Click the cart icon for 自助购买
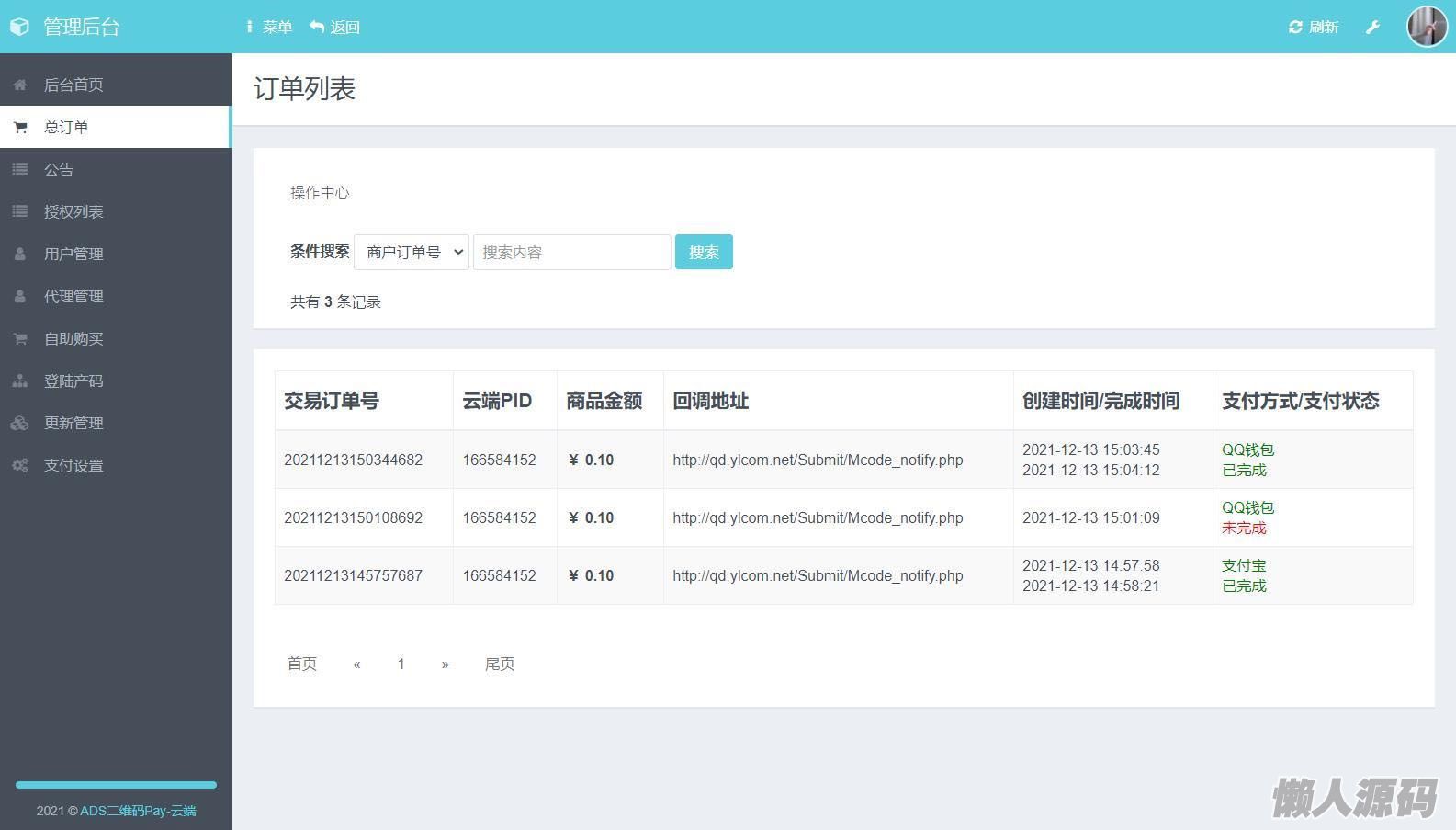The image size is (1456, 830). pyautogui.click(x=20, y=338)
